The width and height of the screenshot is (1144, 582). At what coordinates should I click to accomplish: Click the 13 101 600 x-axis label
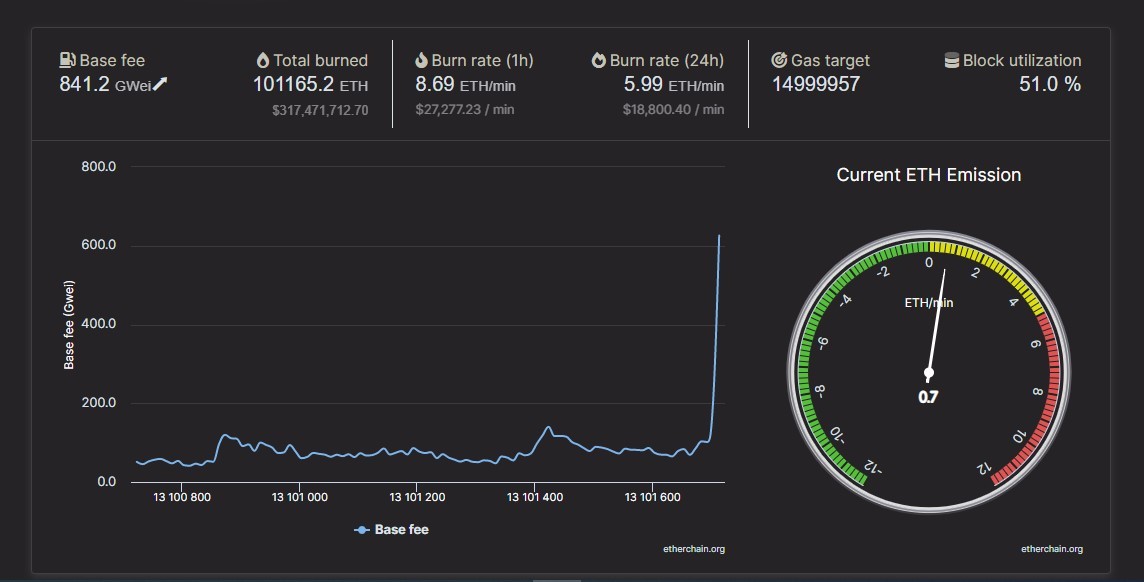coord(652,497)
